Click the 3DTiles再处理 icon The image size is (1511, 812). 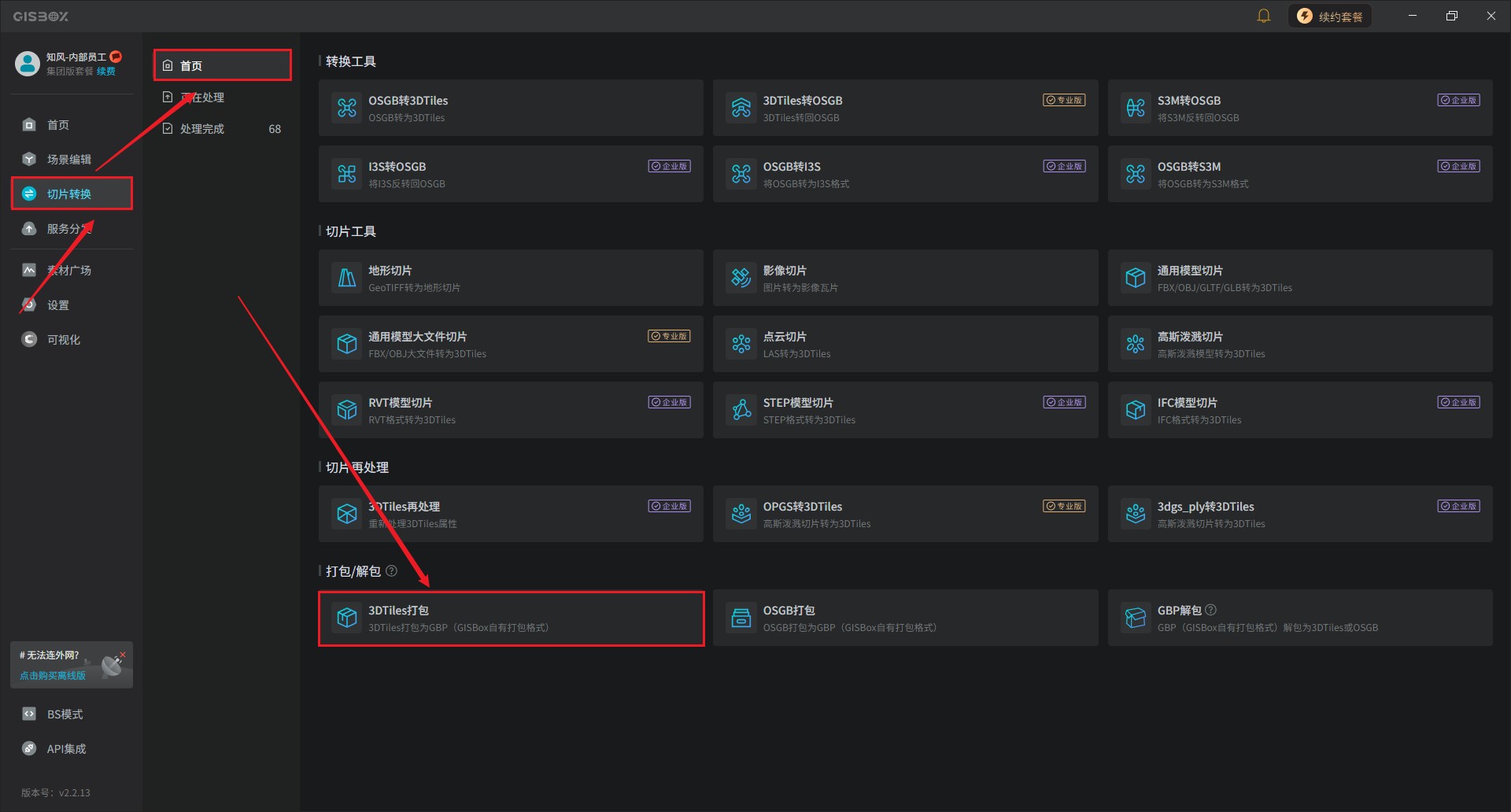347,514
